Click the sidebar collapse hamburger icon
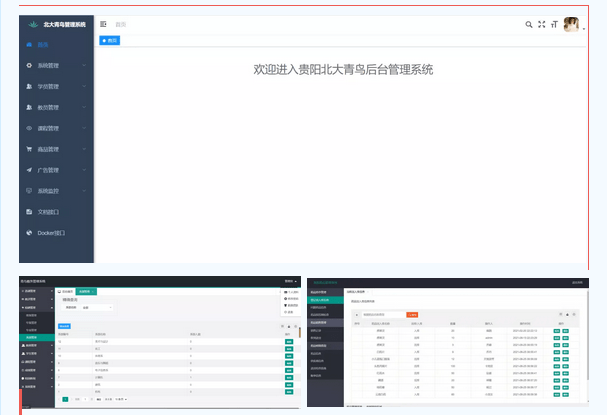610x415 pixels. pyautogui.click(x=103, y=24)
